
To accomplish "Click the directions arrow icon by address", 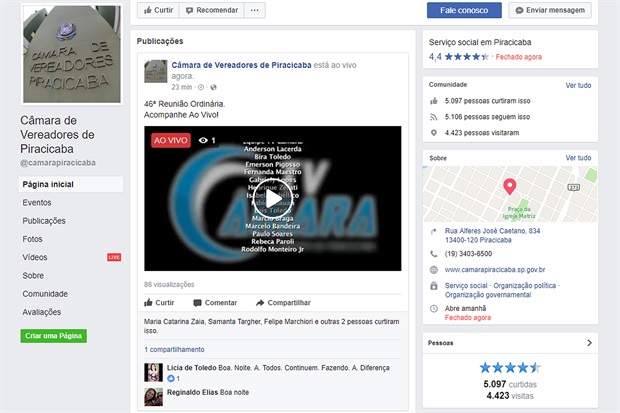I will pyautogui.click(x=434, y=231).
